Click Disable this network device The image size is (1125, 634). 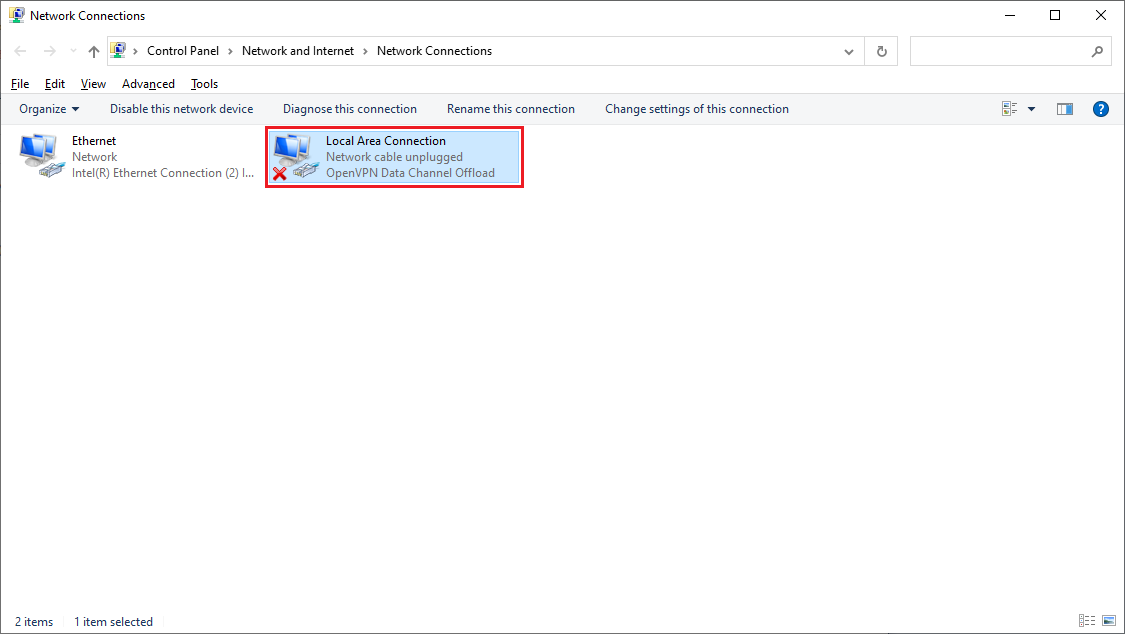coord(181,108)
